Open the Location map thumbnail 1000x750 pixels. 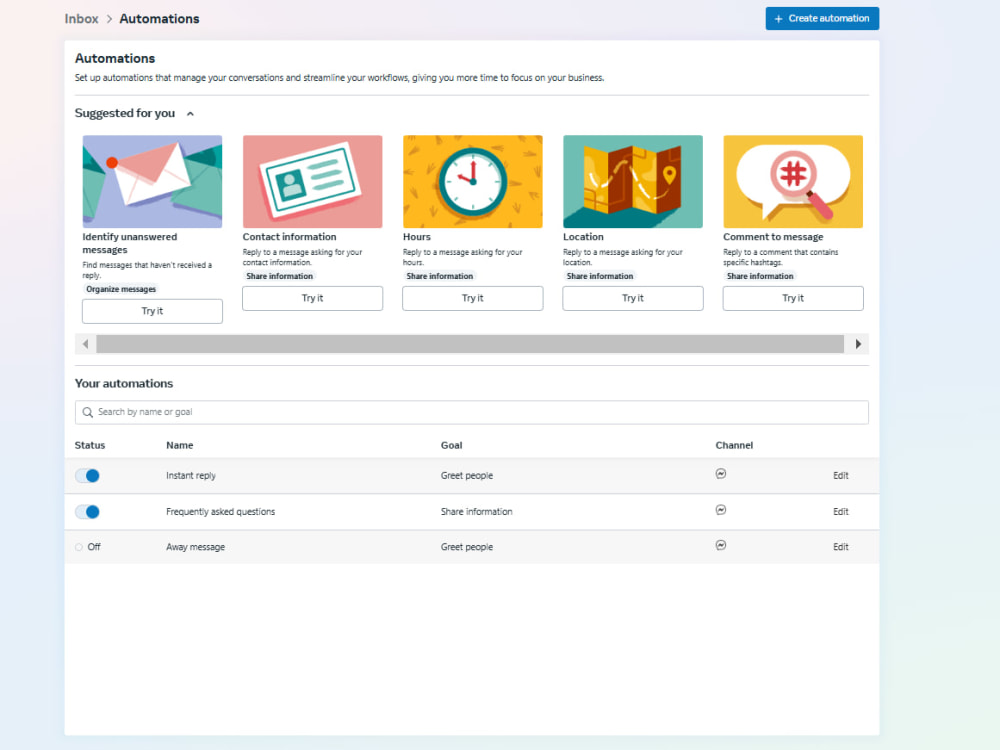click(x=633, y=181)
